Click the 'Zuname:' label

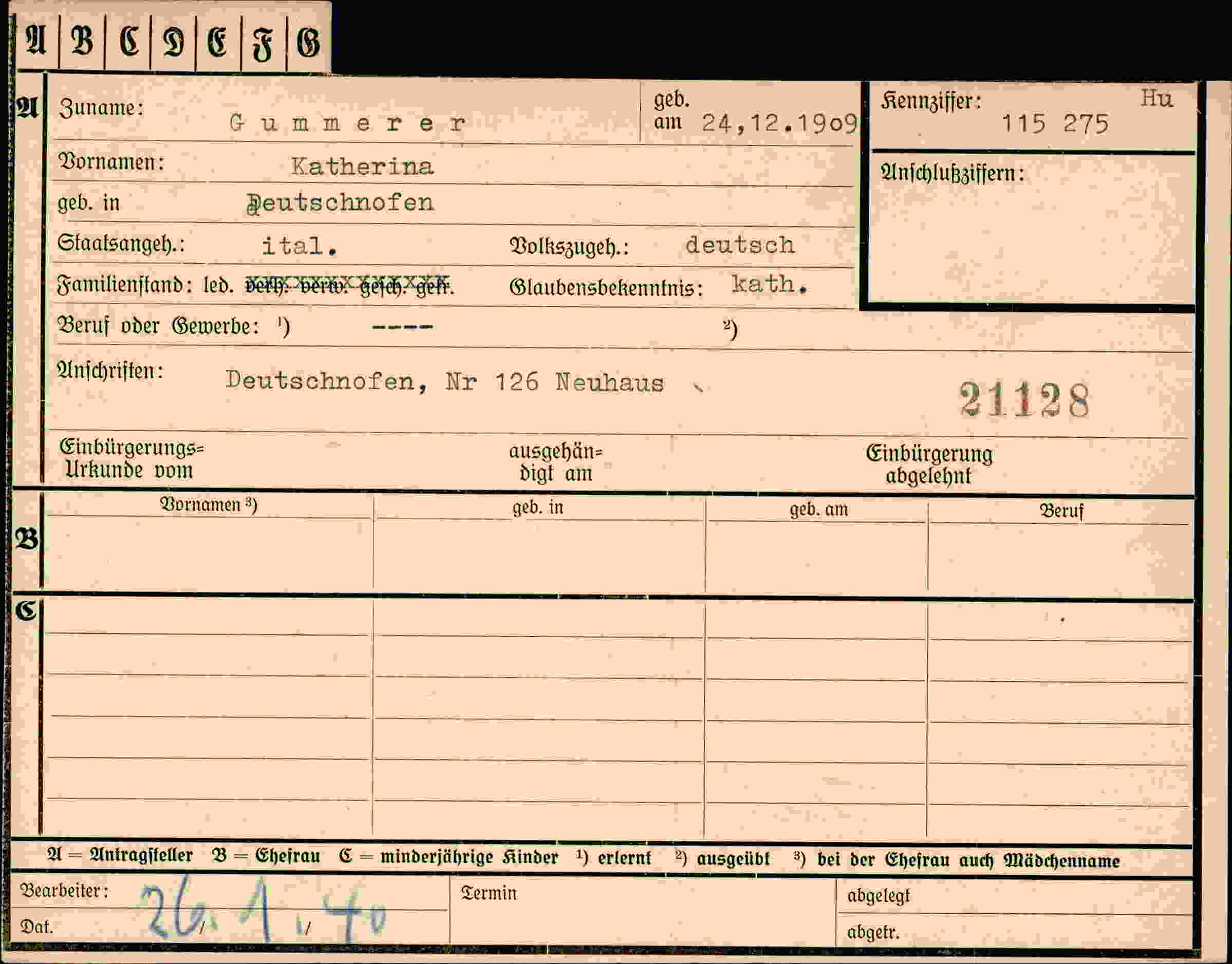point(102,107)
